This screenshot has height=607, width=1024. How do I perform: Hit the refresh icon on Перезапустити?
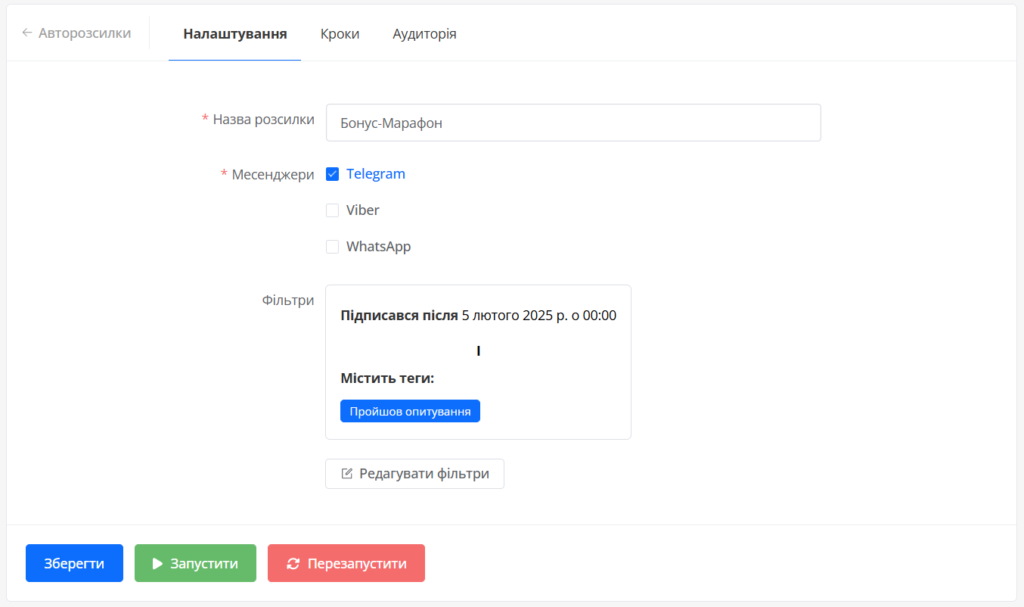pyautogui.click(x=293, y=564)
